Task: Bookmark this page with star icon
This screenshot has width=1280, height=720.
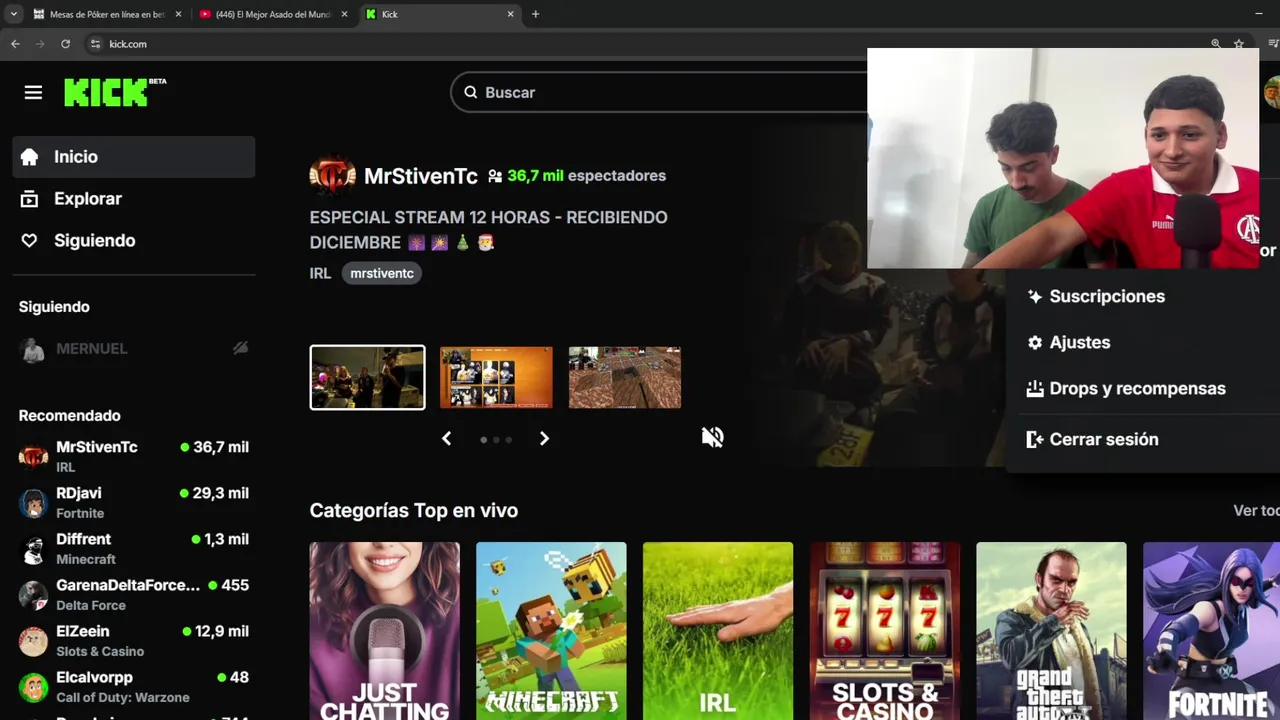Action: (1238, 44)
